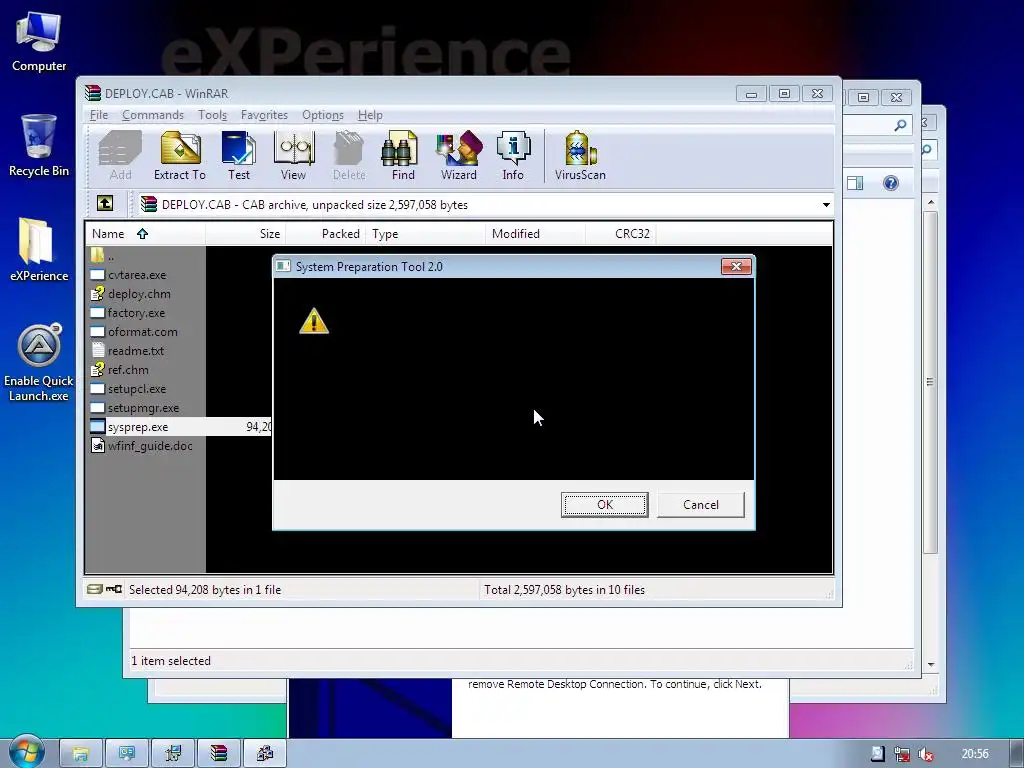
Task: Click the muted volume tray icon
Action: [x=925, y=754]
